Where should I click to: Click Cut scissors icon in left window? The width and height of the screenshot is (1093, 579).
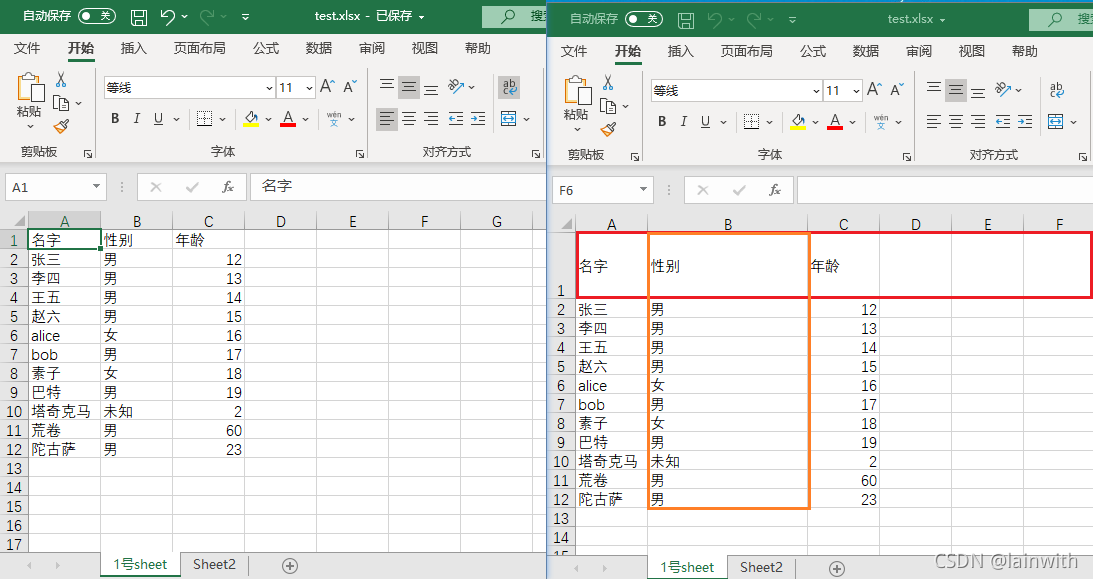pyautogui.click(x=61, y=80)
